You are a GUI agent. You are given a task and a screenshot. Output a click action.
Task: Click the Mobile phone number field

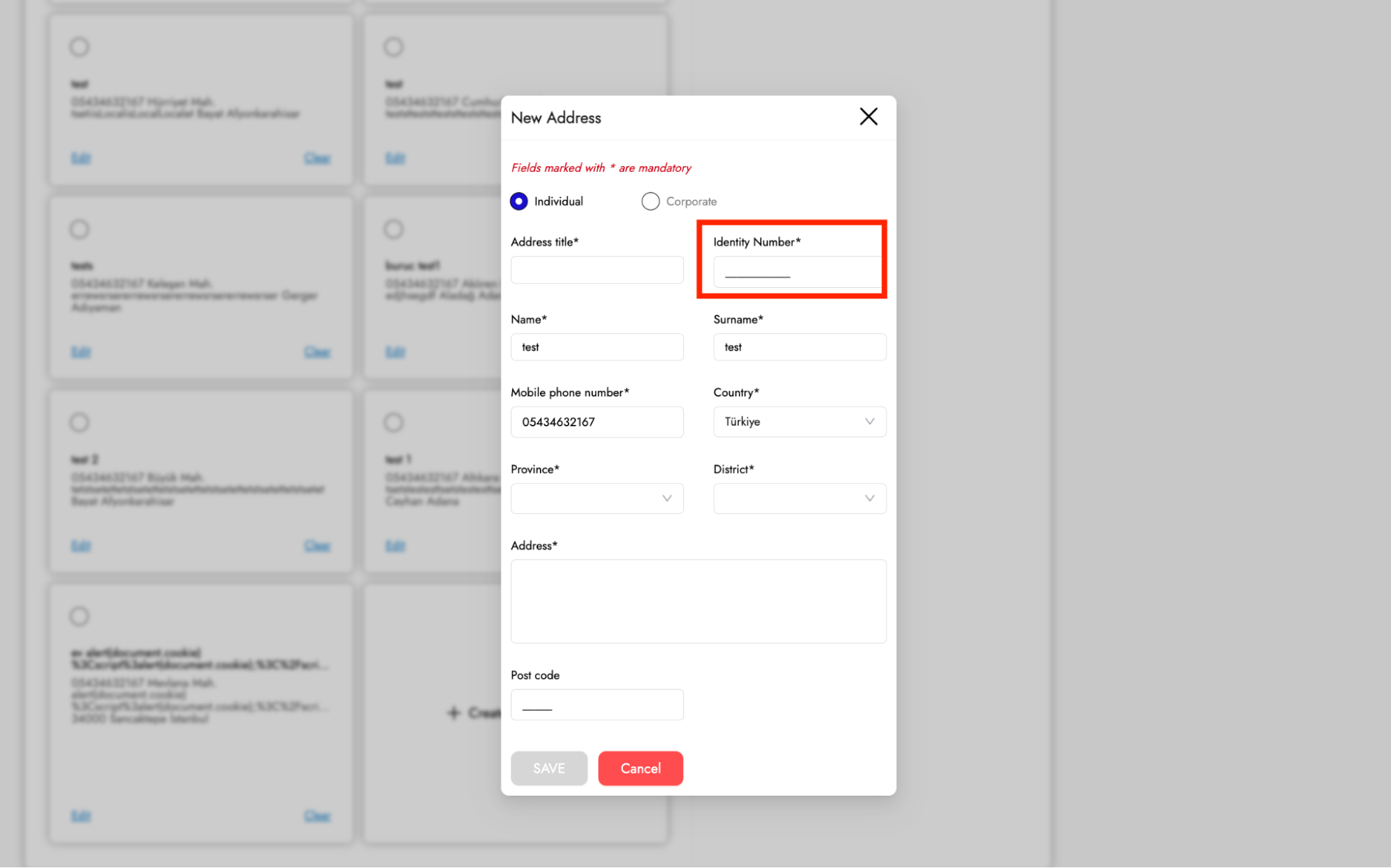596,421
